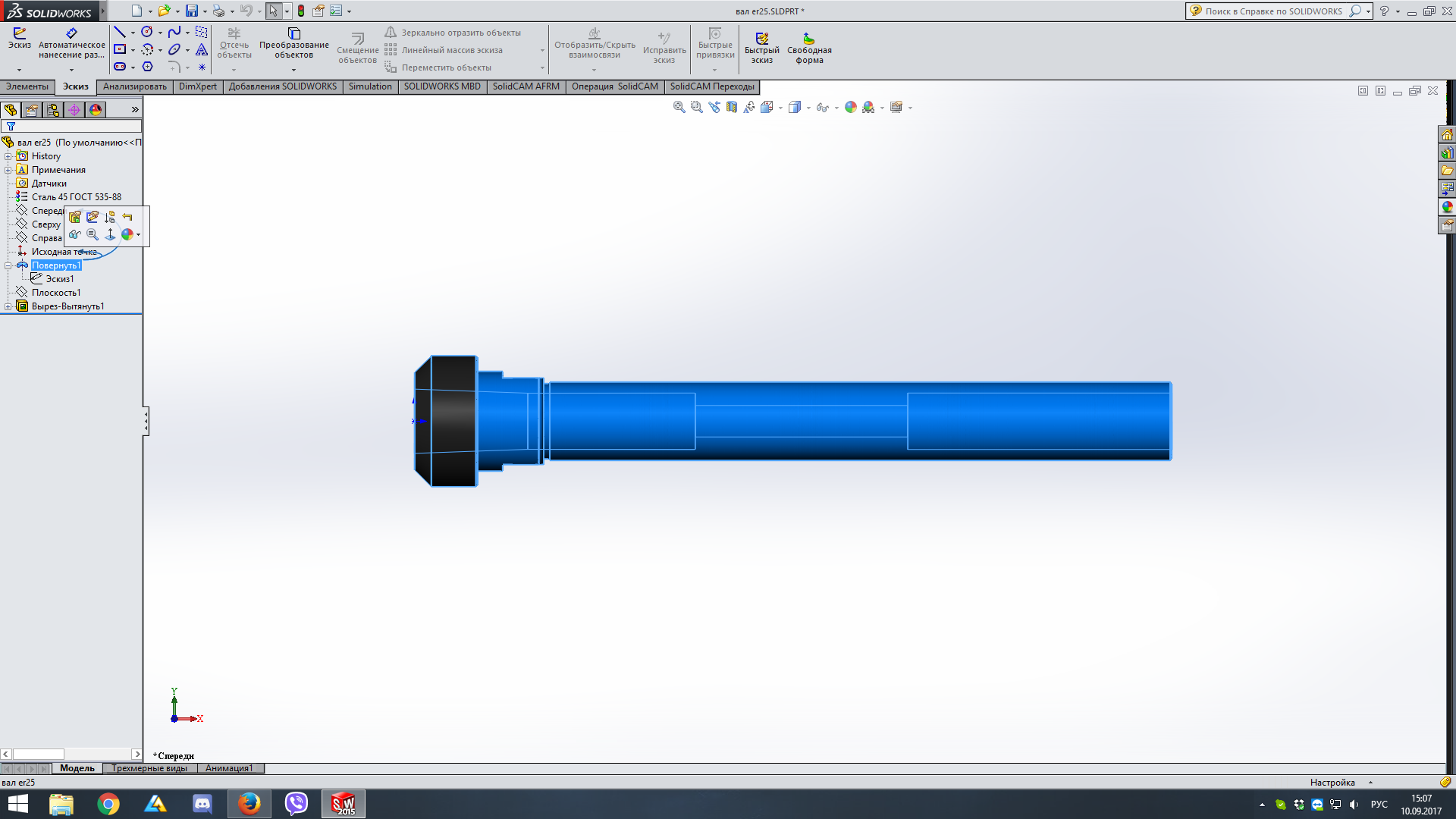Screen dimensions: 1456x819
Task: Select Эскиз1 in the feature tree
Action: [59, 279]
